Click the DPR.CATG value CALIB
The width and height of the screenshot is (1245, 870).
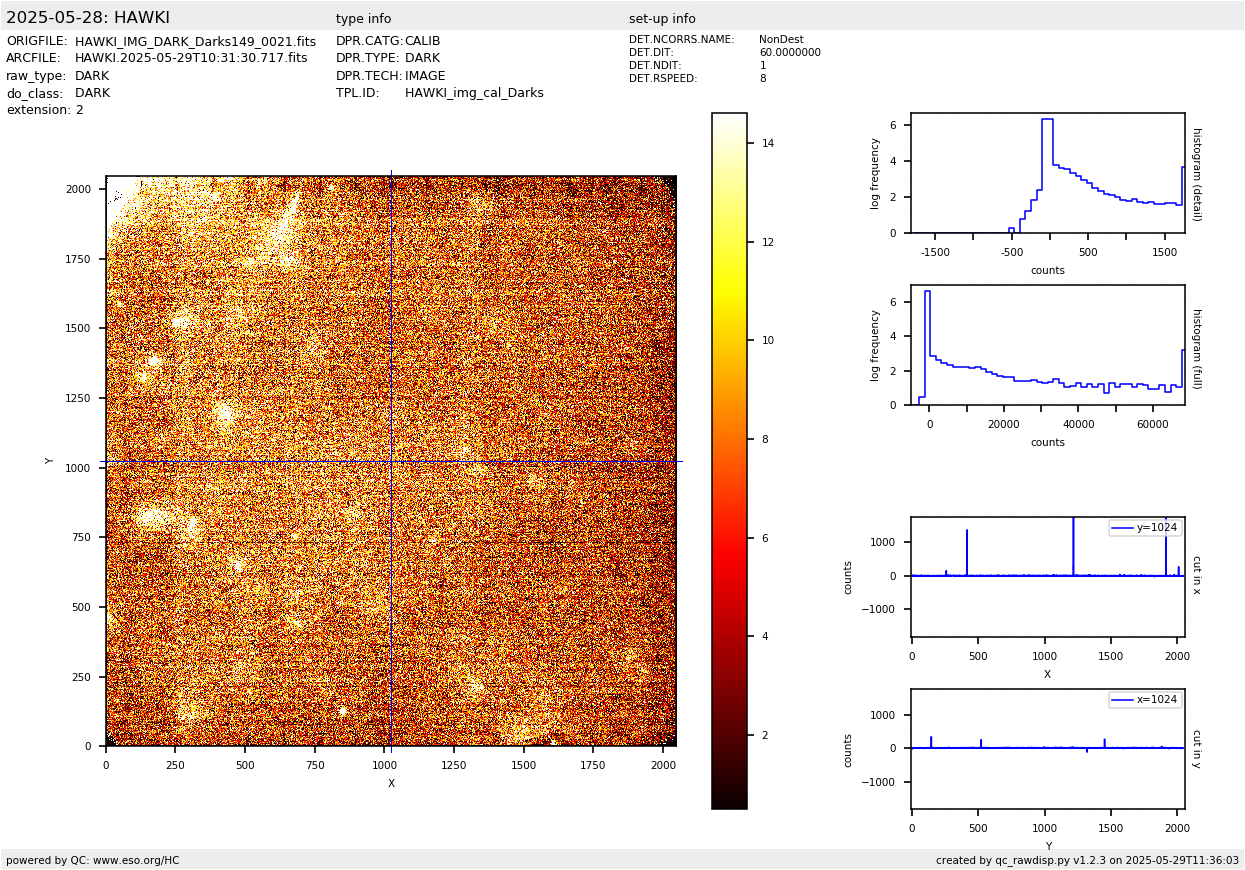(422, 42)
